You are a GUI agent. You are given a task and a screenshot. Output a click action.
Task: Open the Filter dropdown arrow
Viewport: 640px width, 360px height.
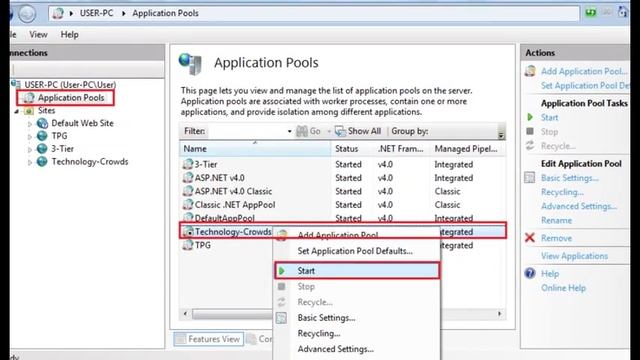coord(289,131)
